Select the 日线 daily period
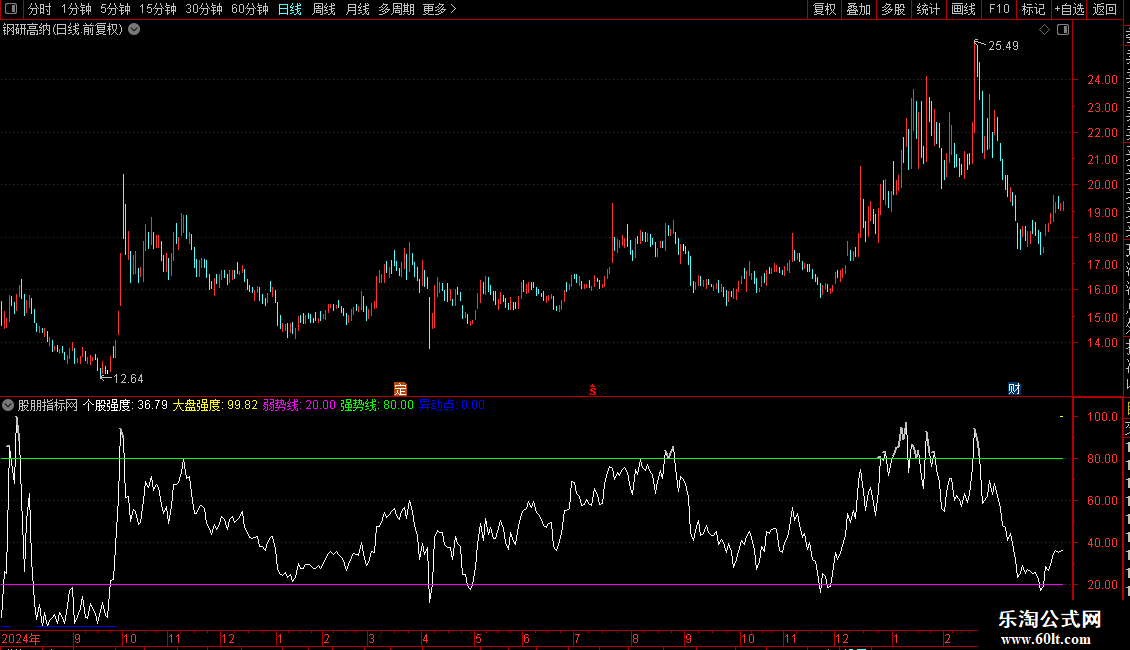The height and width of the screenshot is (650, 1130). tap(290, 9)
